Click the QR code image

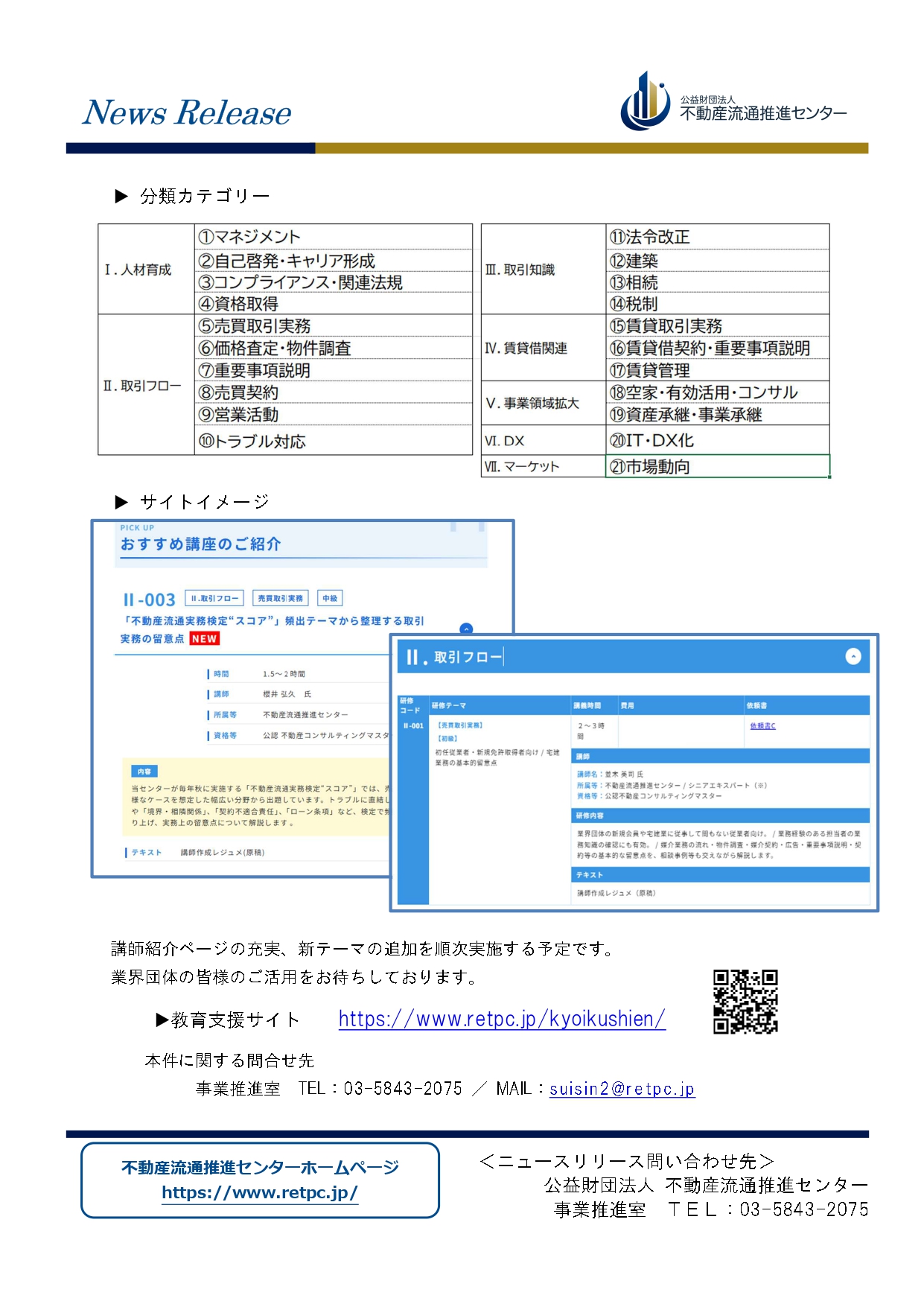[x=745, y=1001]
